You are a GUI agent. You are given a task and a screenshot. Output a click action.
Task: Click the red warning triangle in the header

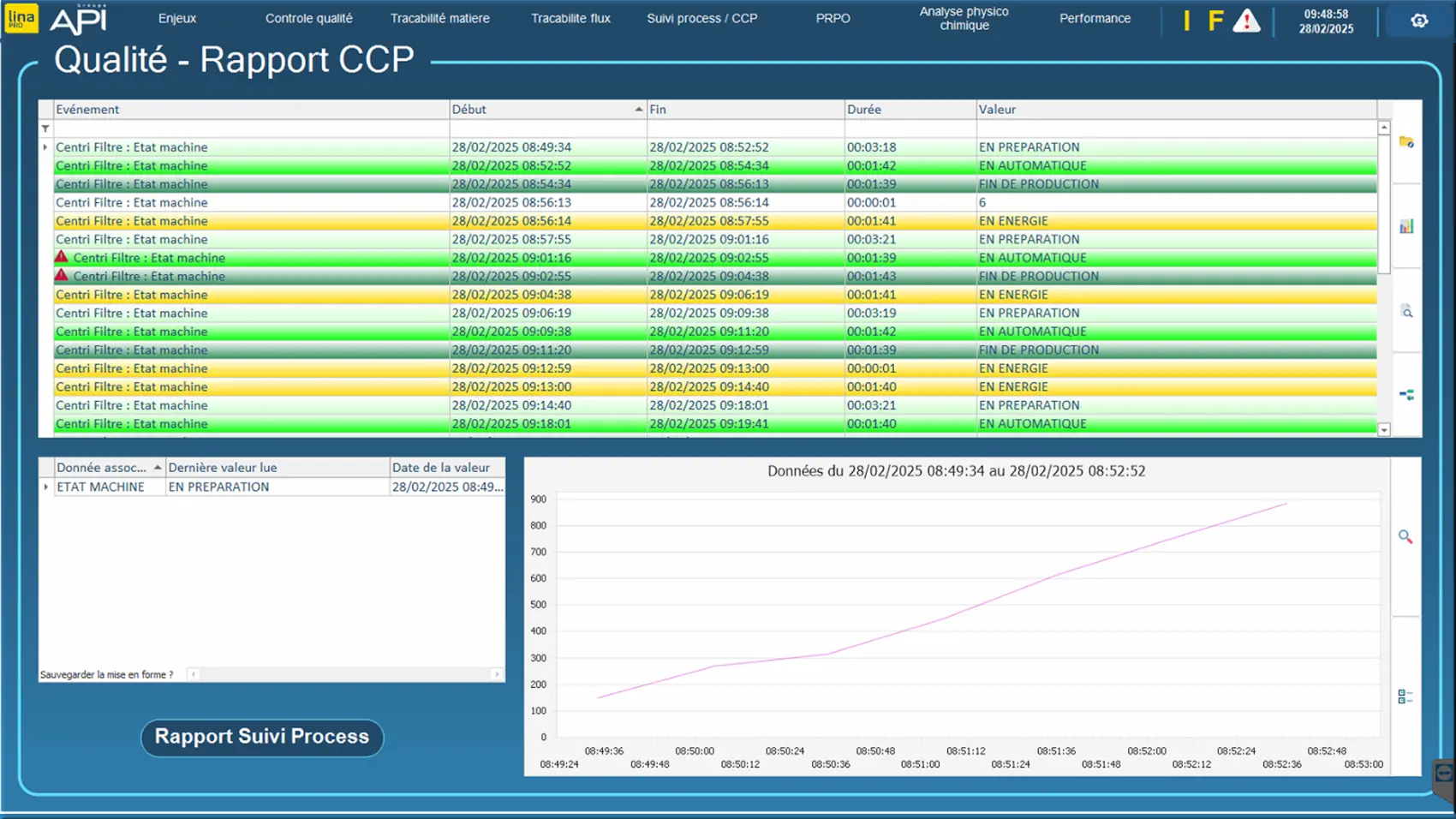pos(1246,21)
